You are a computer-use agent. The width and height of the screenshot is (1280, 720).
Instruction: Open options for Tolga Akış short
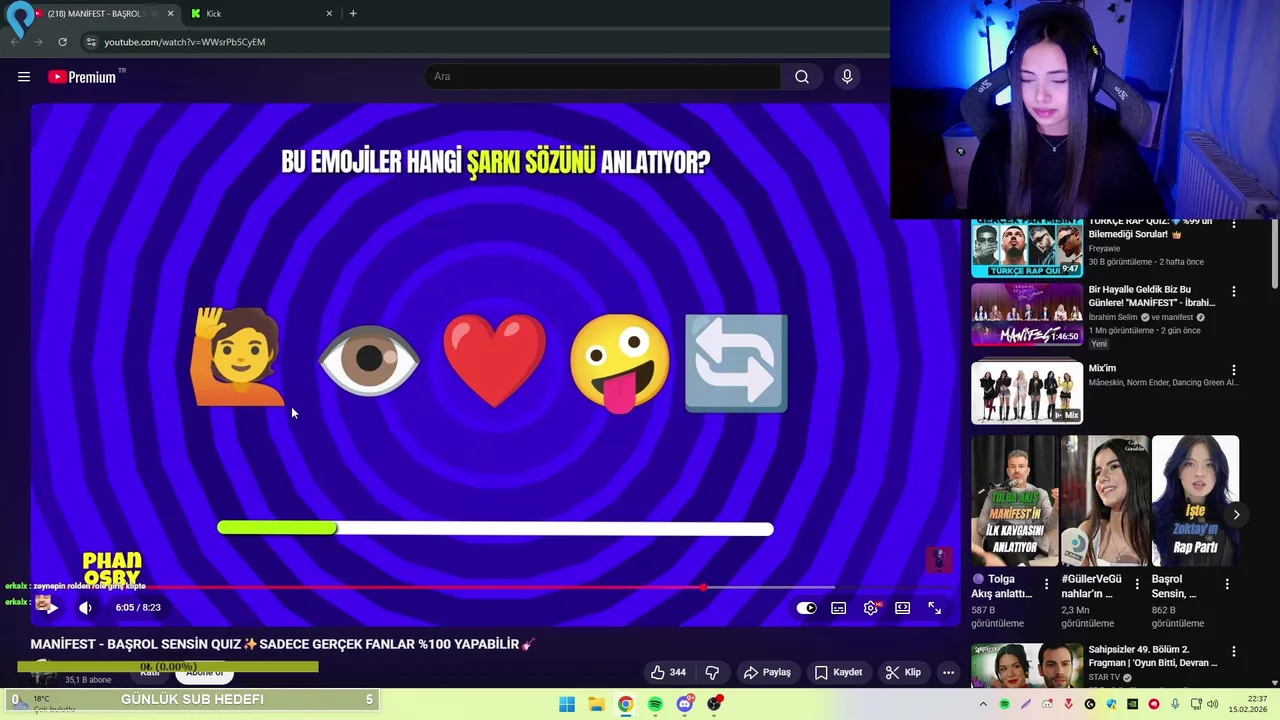tap(1046, 583)
